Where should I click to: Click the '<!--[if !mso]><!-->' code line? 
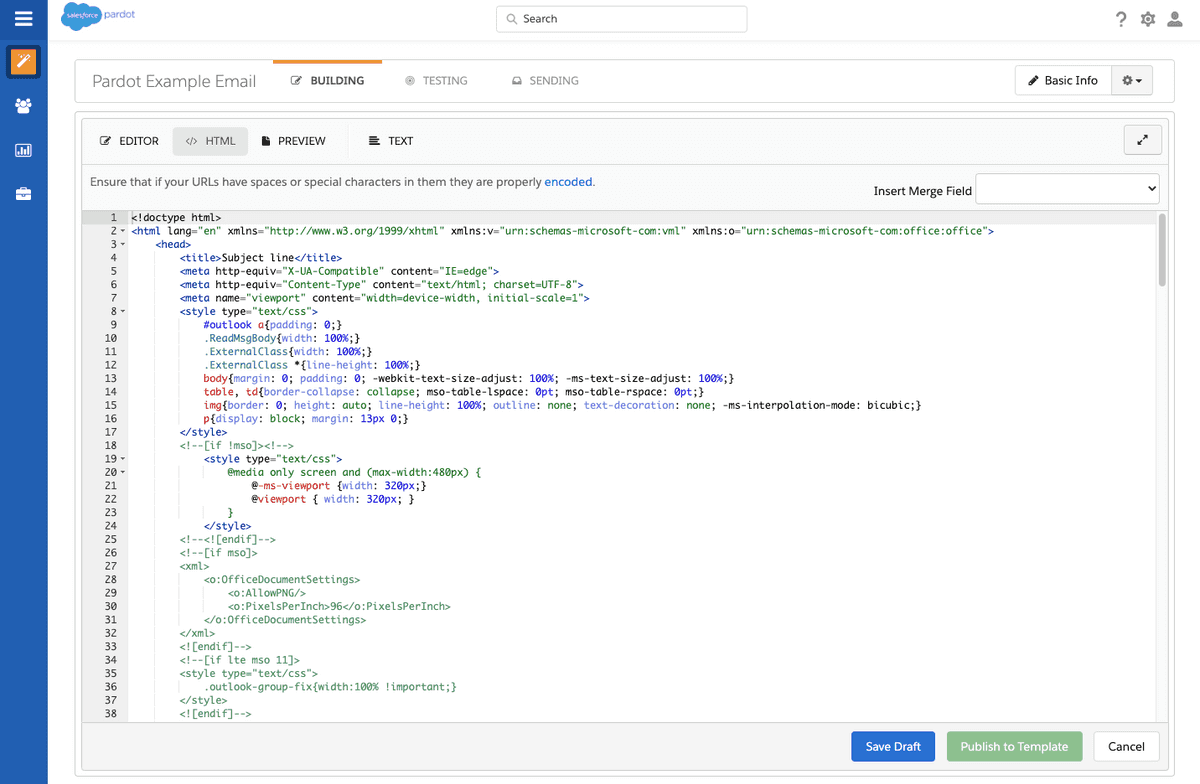(236, 445)
